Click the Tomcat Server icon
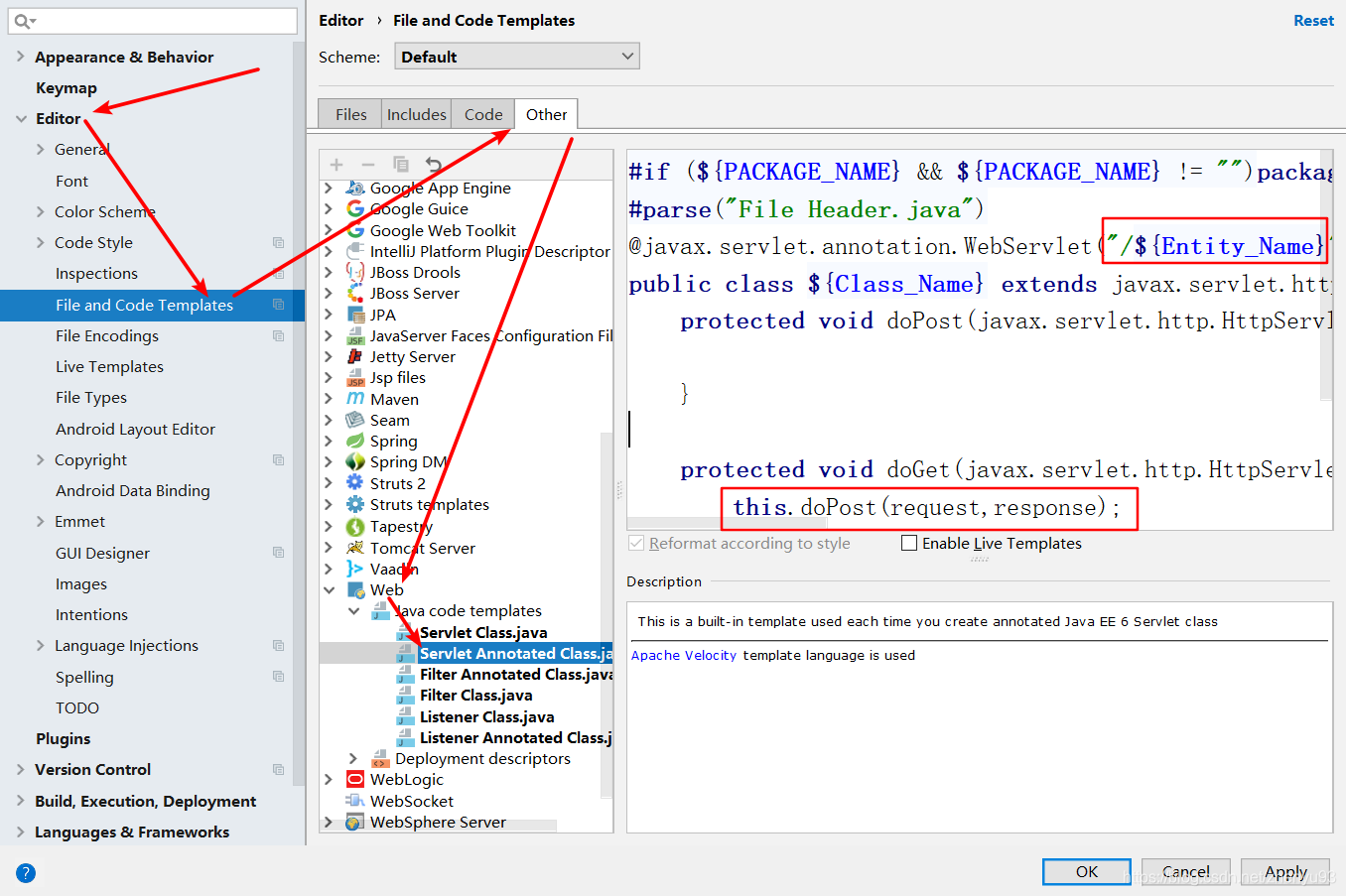Screen dimensions: 1346x896 (355, 548)
